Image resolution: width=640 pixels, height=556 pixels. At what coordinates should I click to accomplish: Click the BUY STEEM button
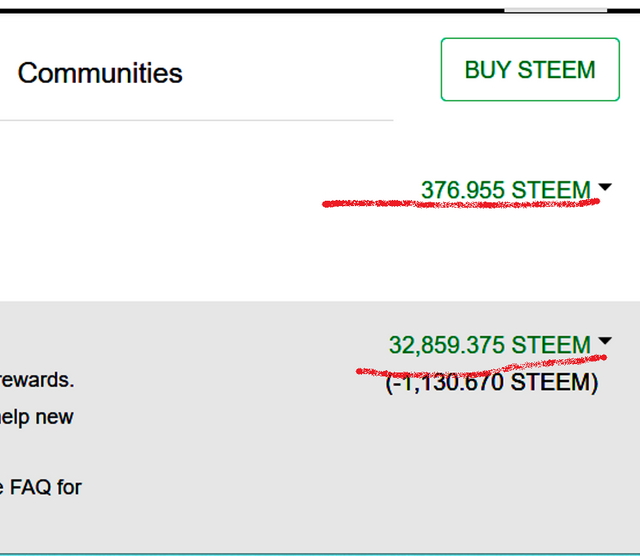pos(530,69)
